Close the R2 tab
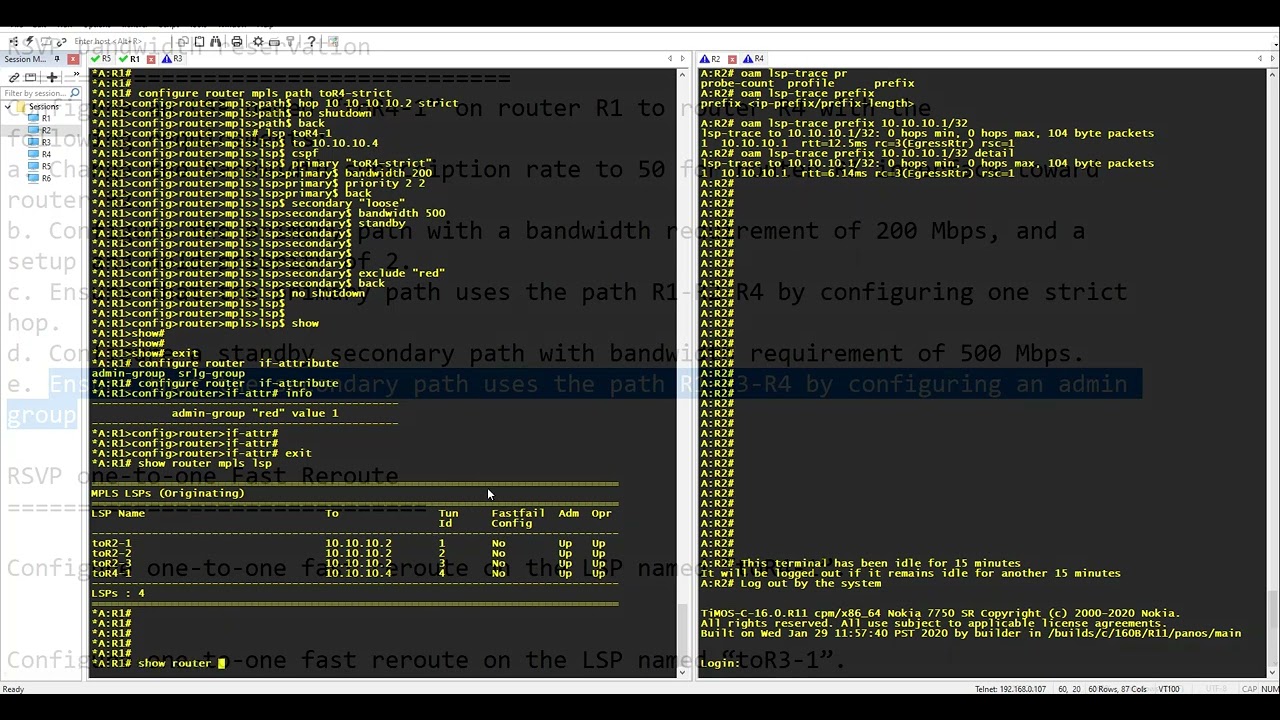The image size is (1280, 720). [x=733, y=59]
